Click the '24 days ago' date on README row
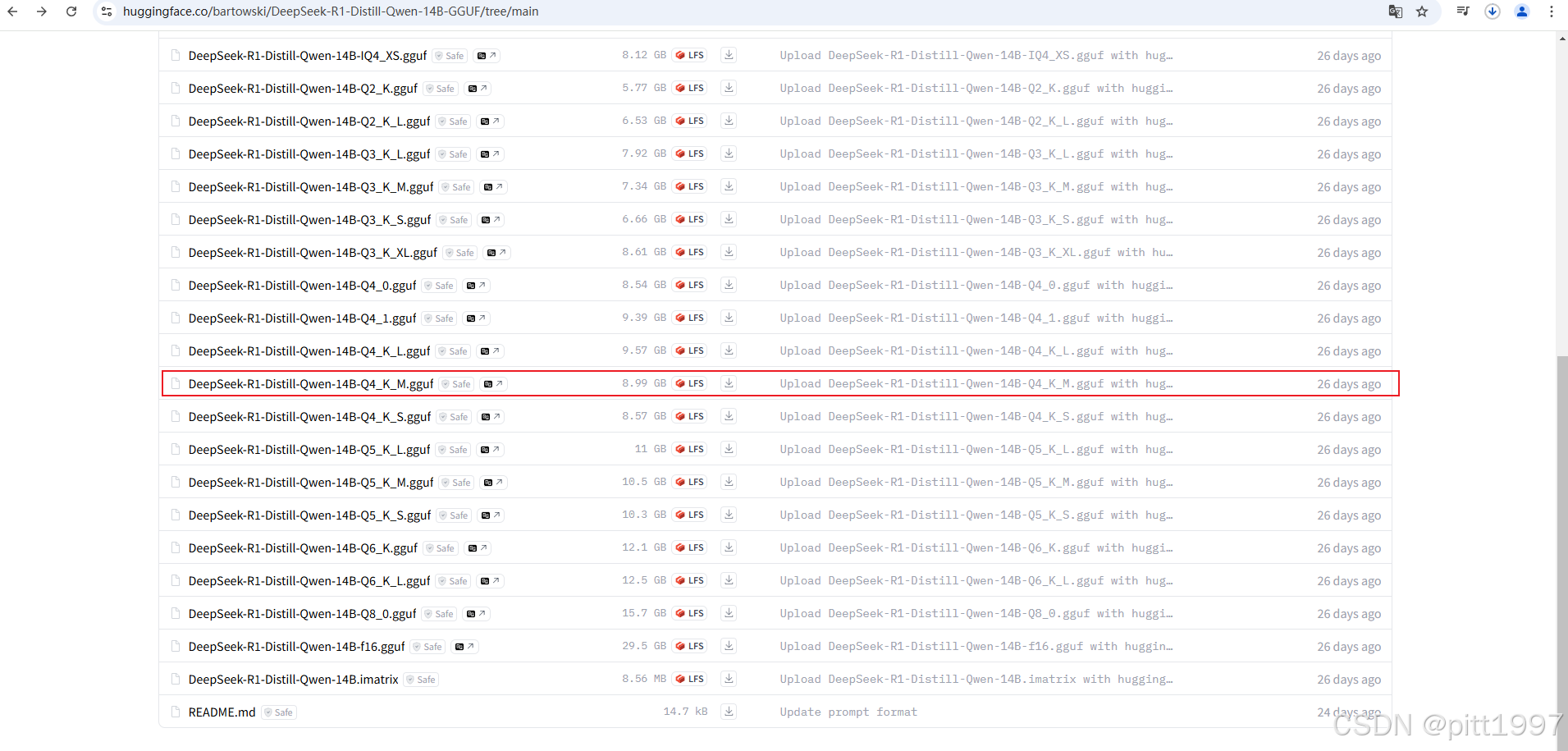This screenshot has width=1568, height=751. (x=1349, y=712)
